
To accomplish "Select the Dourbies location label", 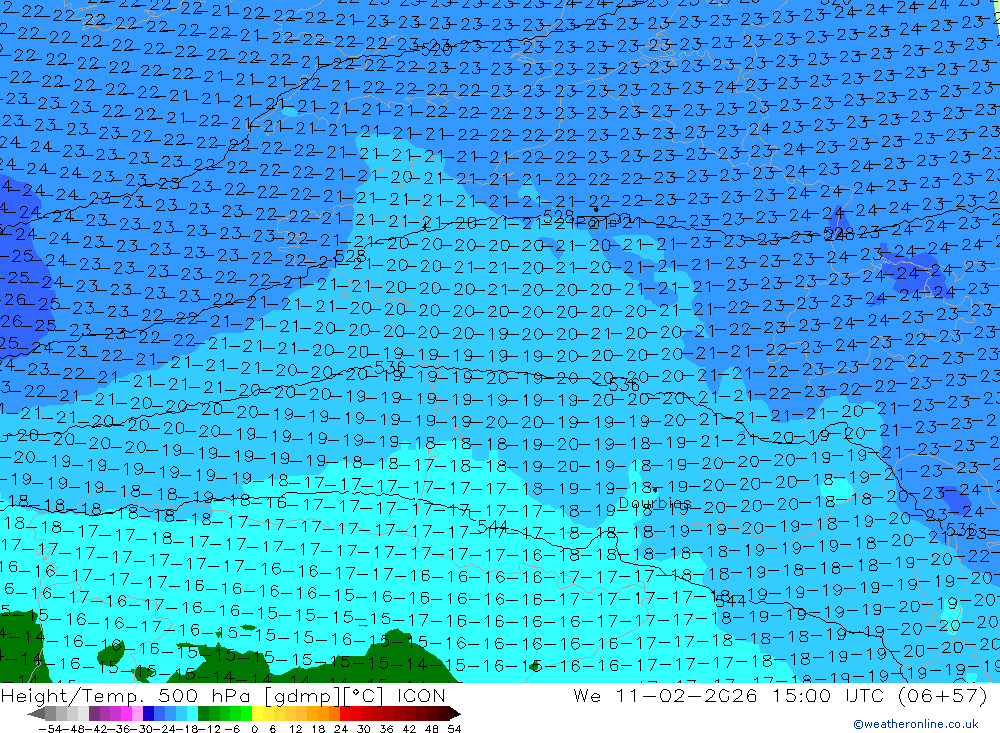I will pos(654,503).
